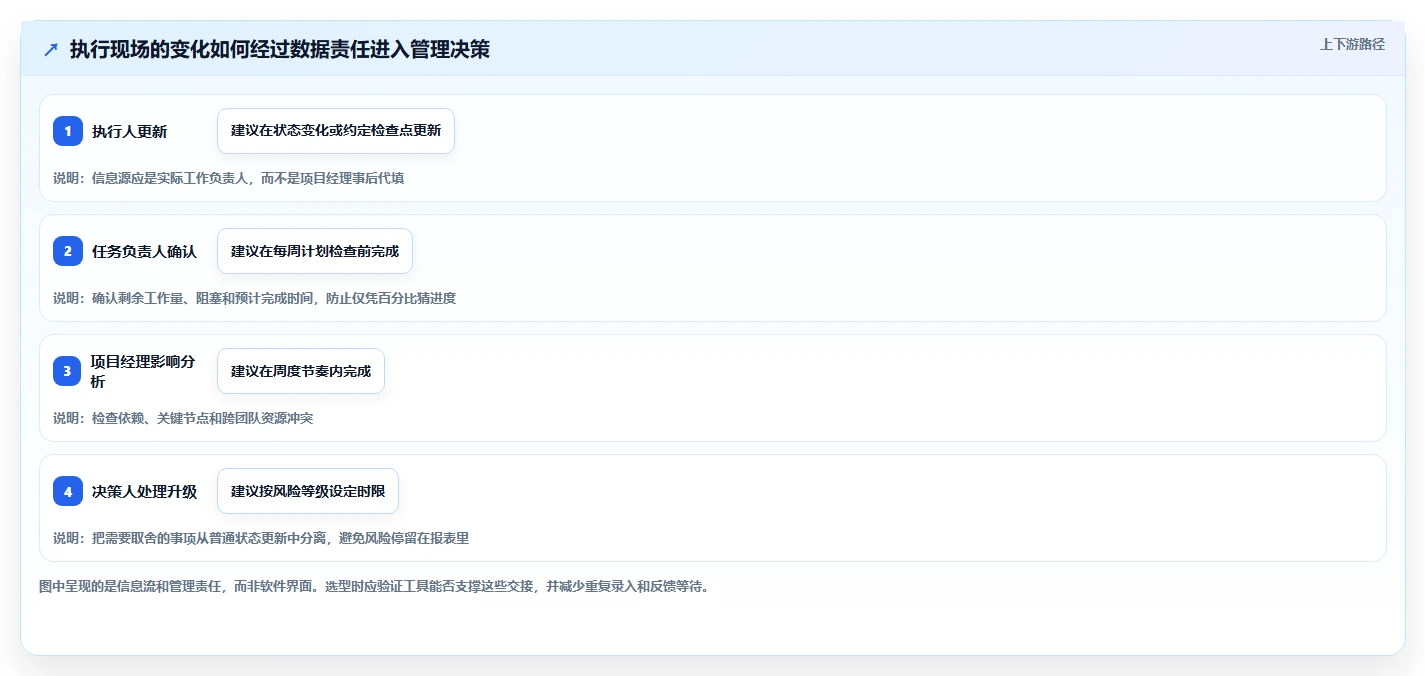The image size is (1426, 676).
Task: Click the footer text 图中呈现的是信息流和管理责任
Action: (131, 586)
